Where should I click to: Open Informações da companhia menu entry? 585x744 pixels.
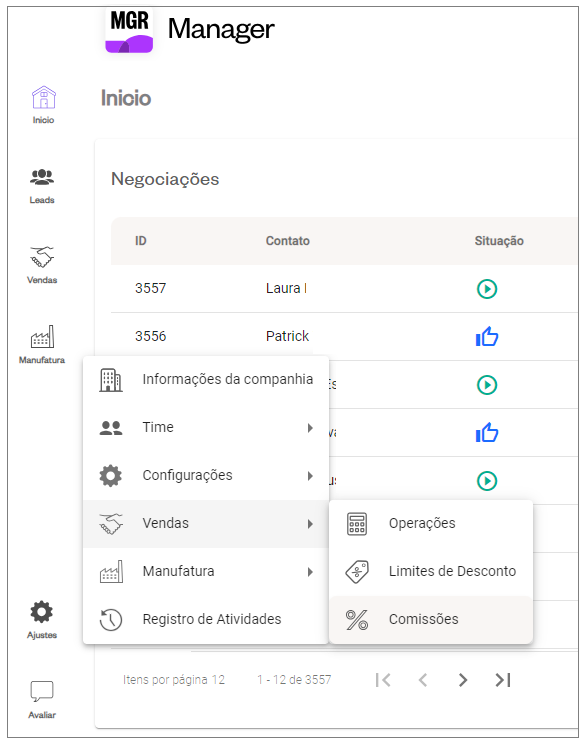(x=205, y=380)
